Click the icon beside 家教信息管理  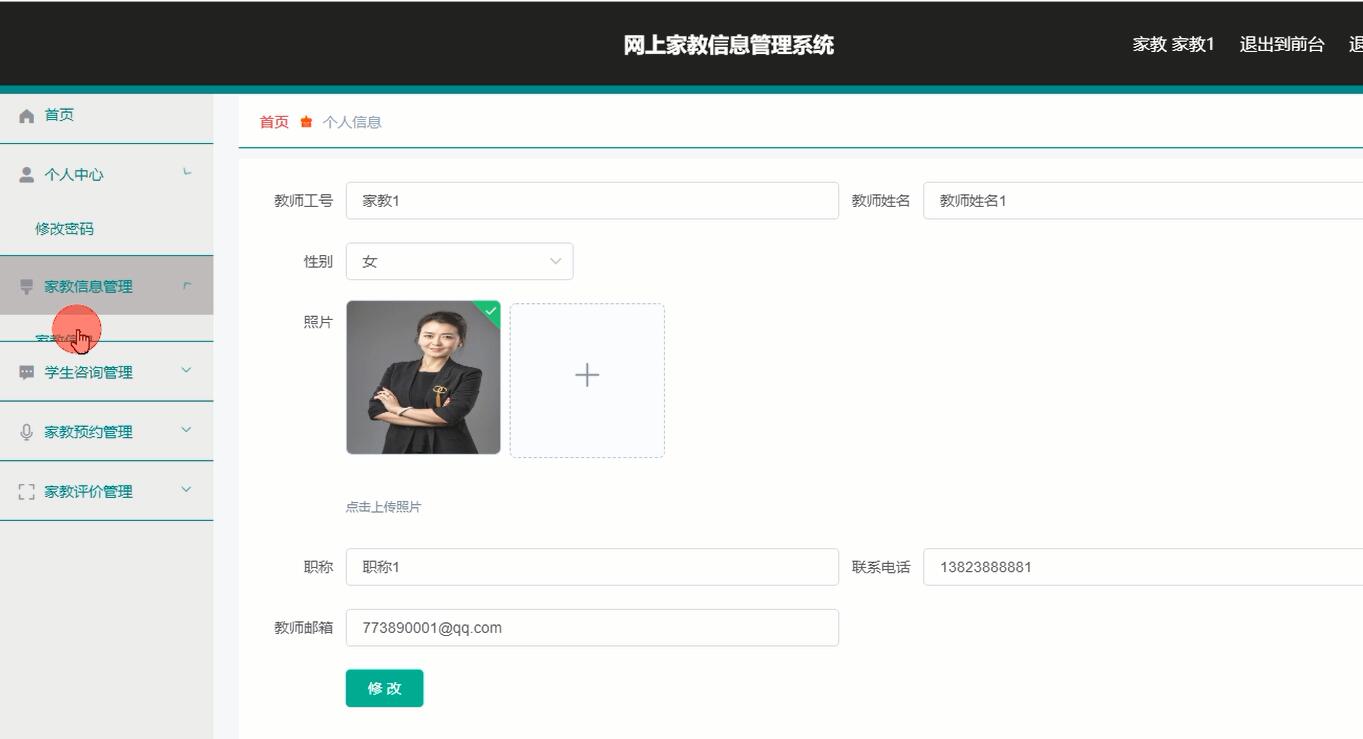tap(27, 287)
